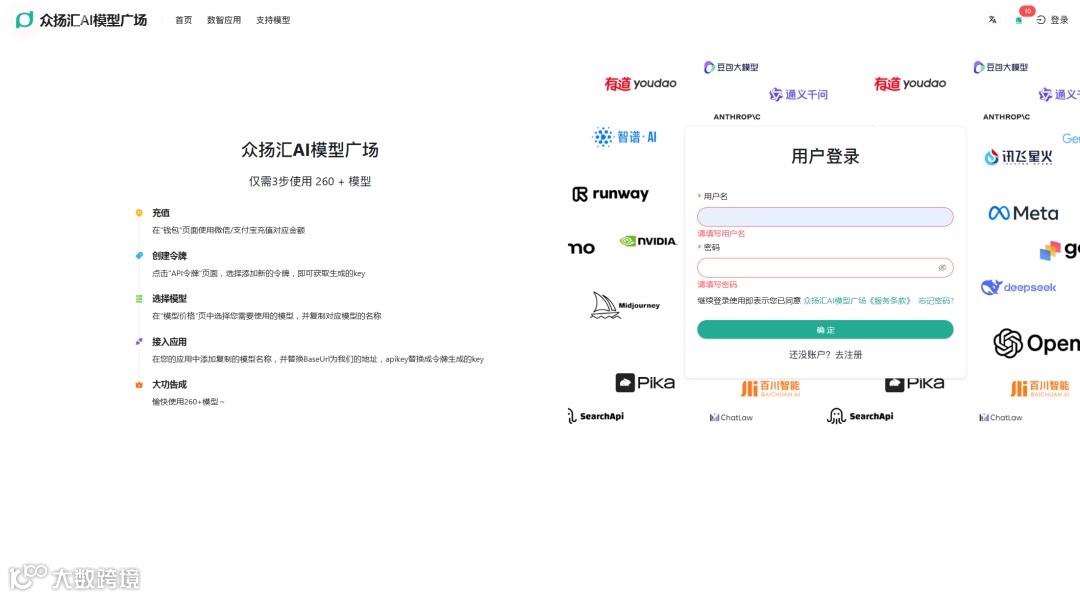
Task: Click the 用户名 input field
Action: [x=825, y=217]
